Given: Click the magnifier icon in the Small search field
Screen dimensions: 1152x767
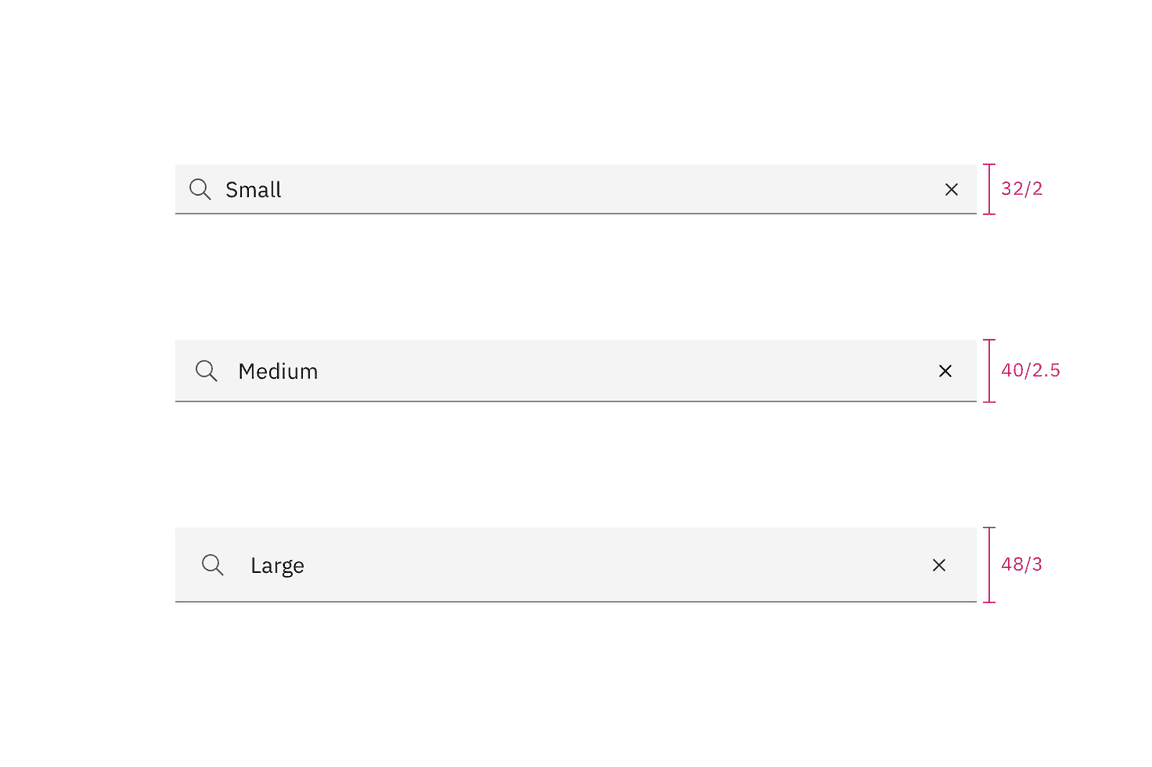Looking at the screenshot, I should coord(200,189).
